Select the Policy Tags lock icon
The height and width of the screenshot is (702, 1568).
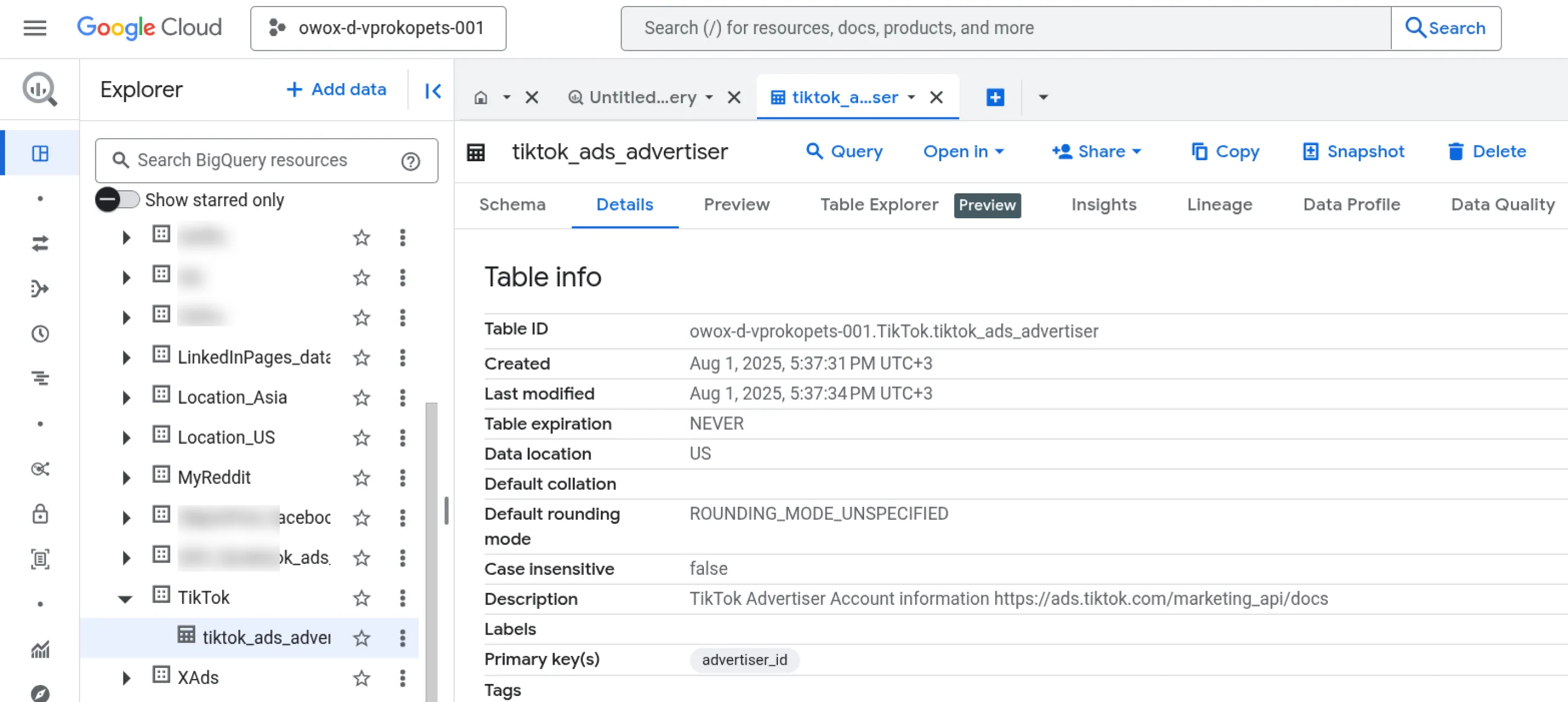click(40, 513)
